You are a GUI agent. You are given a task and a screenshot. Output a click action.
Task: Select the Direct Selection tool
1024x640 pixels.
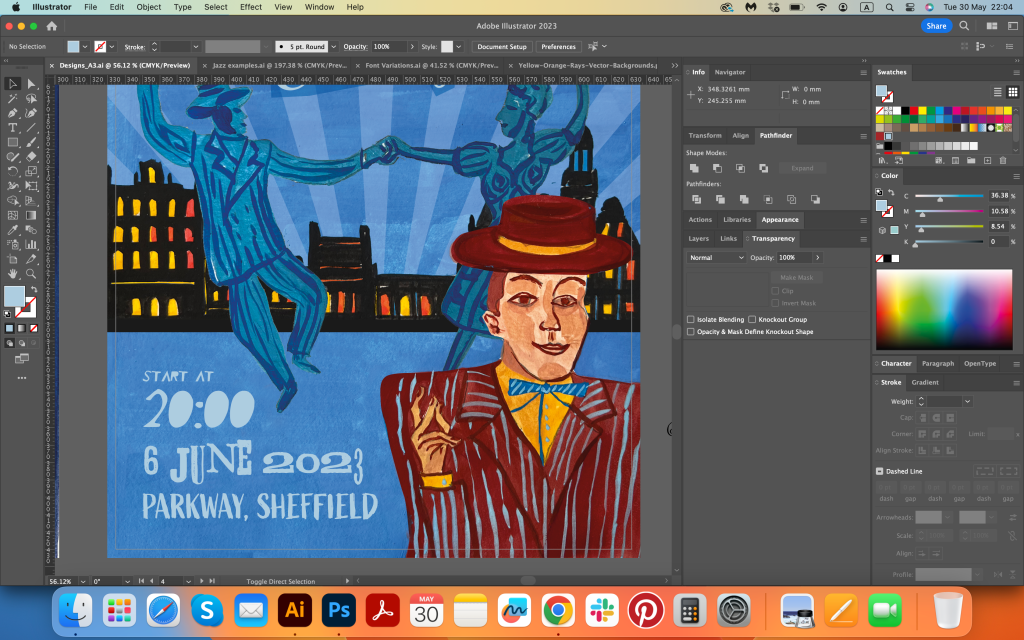click(x=31, y=84)
